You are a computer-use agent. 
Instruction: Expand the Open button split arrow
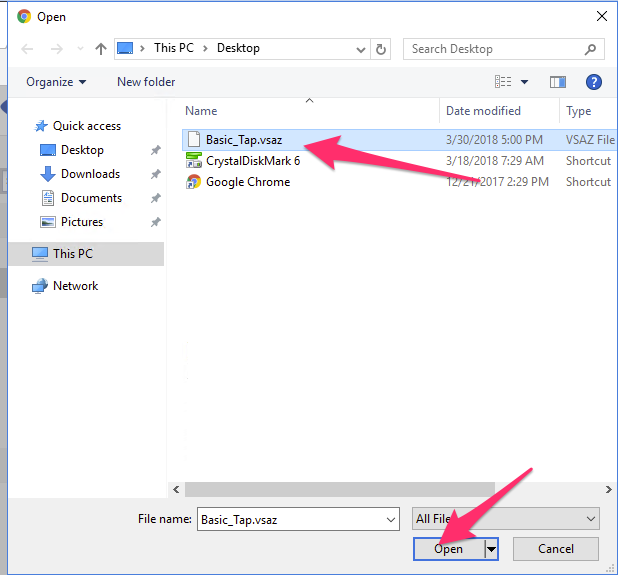491,549
